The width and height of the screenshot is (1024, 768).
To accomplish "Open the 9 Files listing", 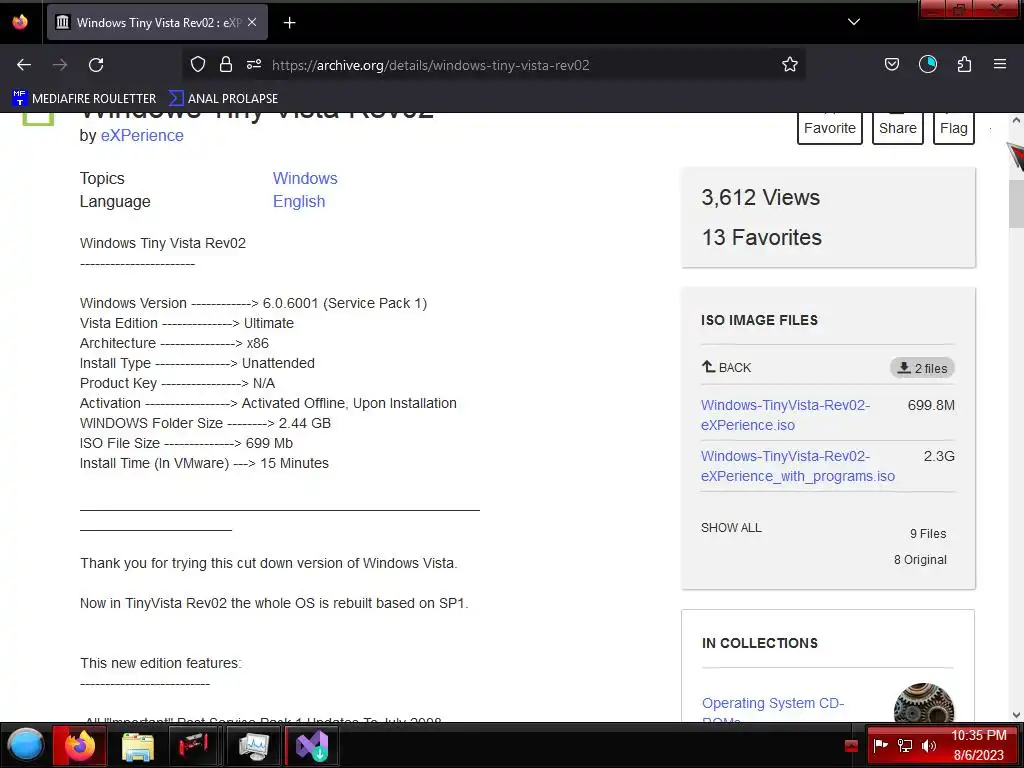I will tap(928, 534).
